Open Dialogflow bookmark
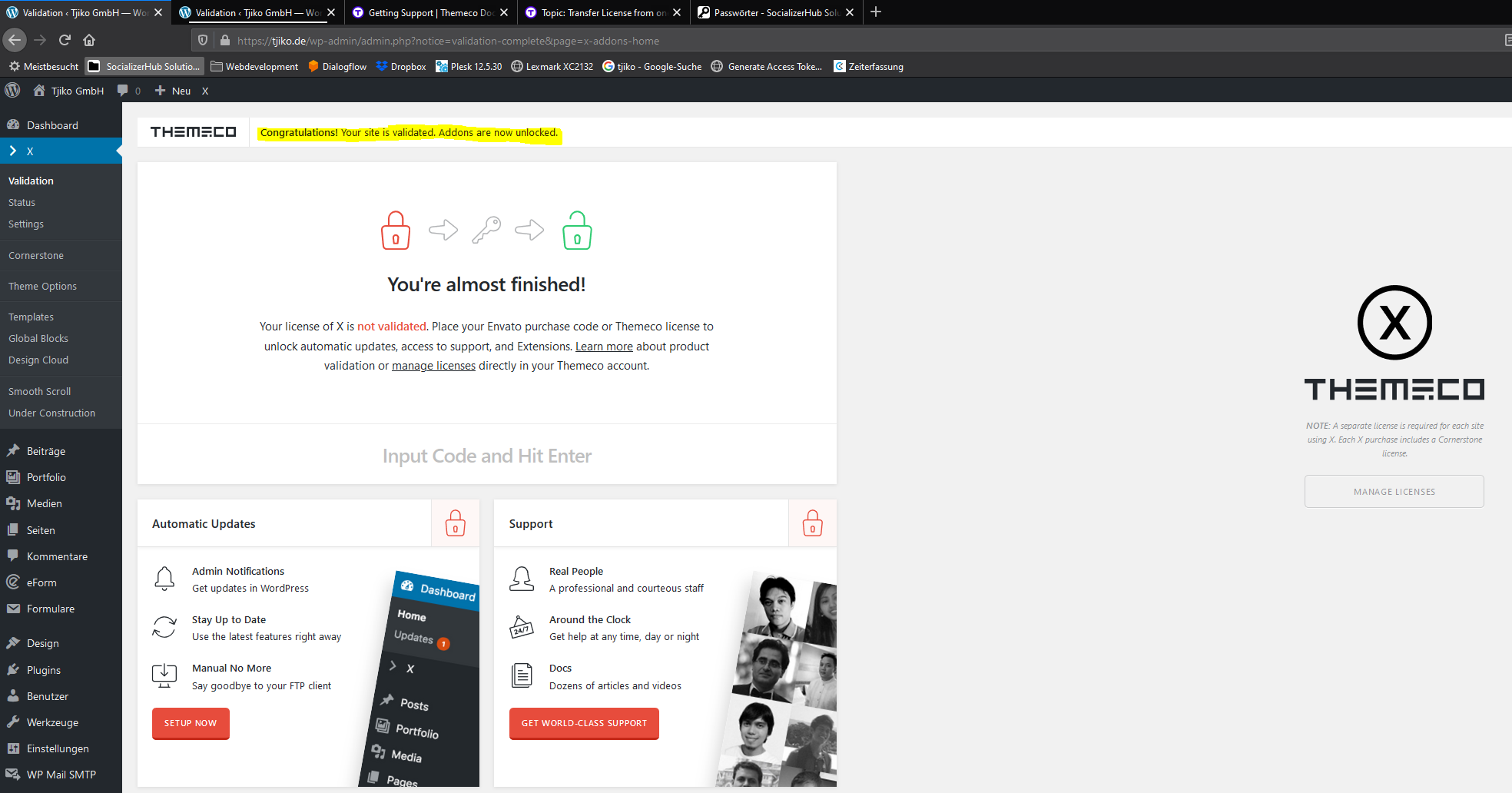1512x793 pixels. [337, 67]
